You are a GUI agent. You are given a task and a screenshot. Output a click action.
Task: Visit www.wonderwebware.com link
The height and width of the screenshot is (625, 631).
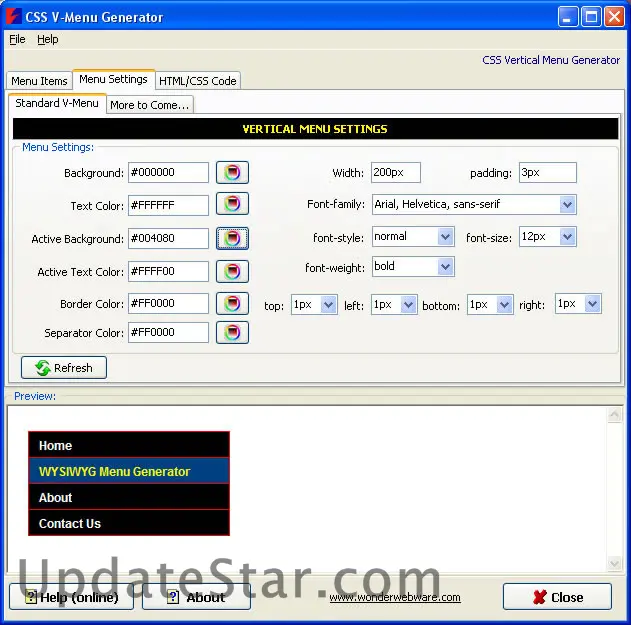point(395,597)
